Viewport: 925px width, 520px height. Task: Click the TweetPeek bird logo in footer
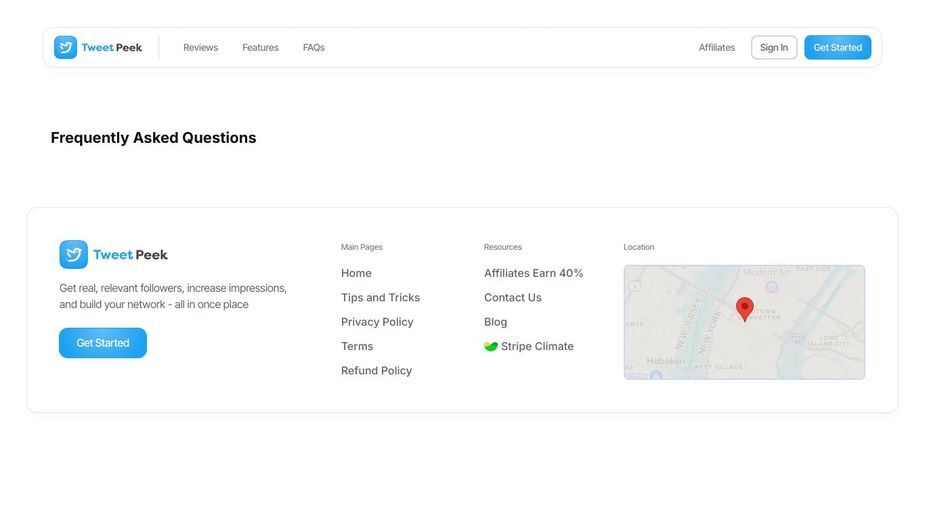click(74, 254)
